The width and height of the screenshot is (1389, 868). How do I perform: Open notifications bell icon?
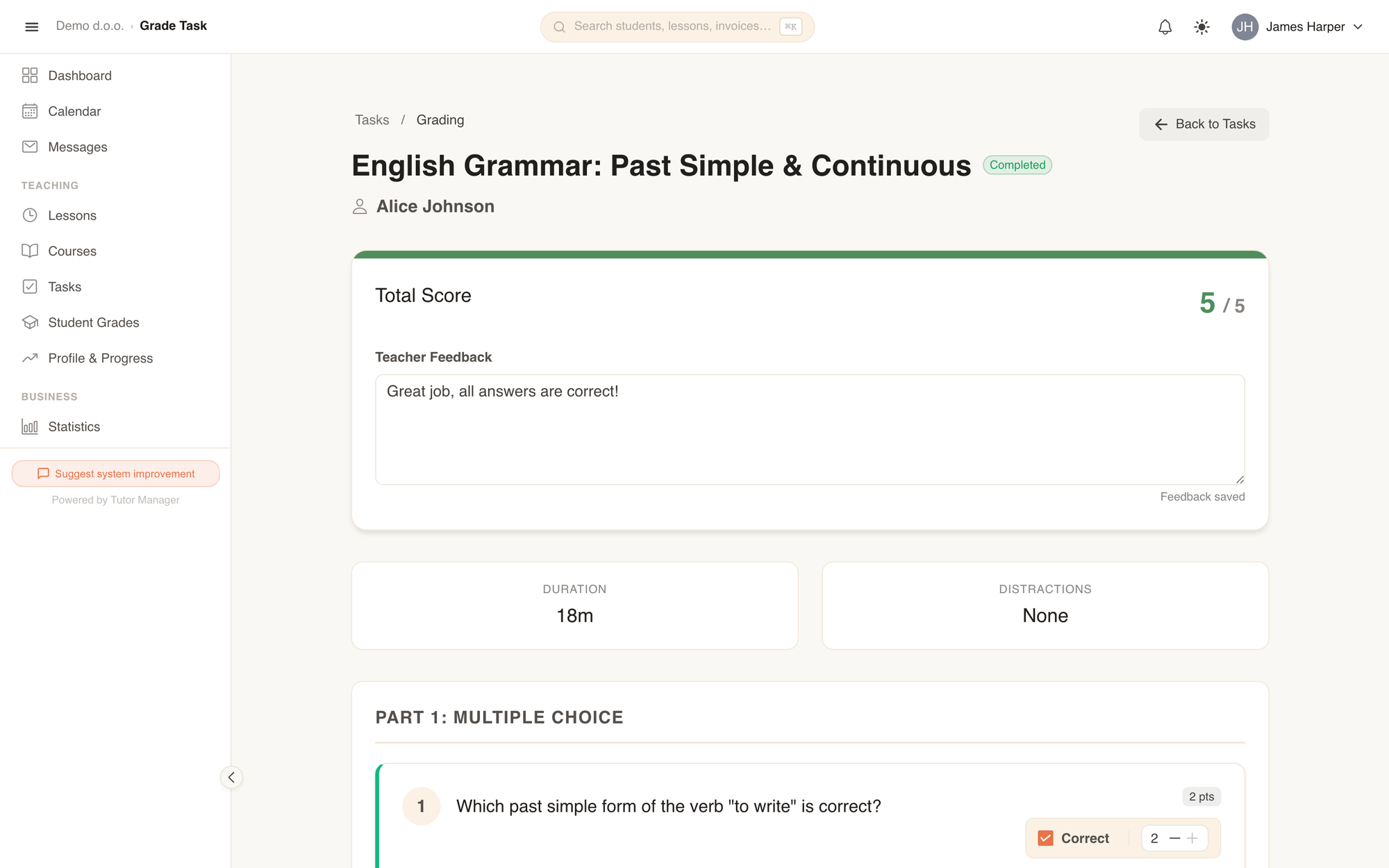pyautogui.click(x=1165, y=27)
